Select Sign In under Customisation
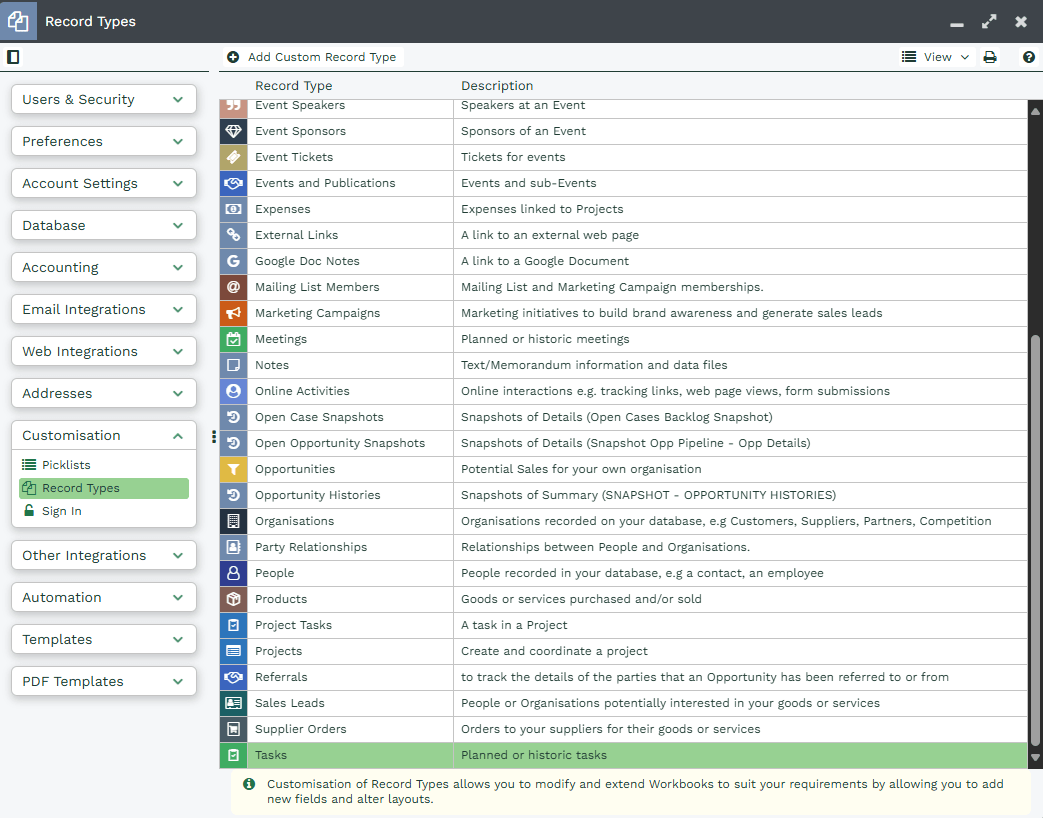The width and height of the screenshot is (1043, 818). tap(62, 511)
